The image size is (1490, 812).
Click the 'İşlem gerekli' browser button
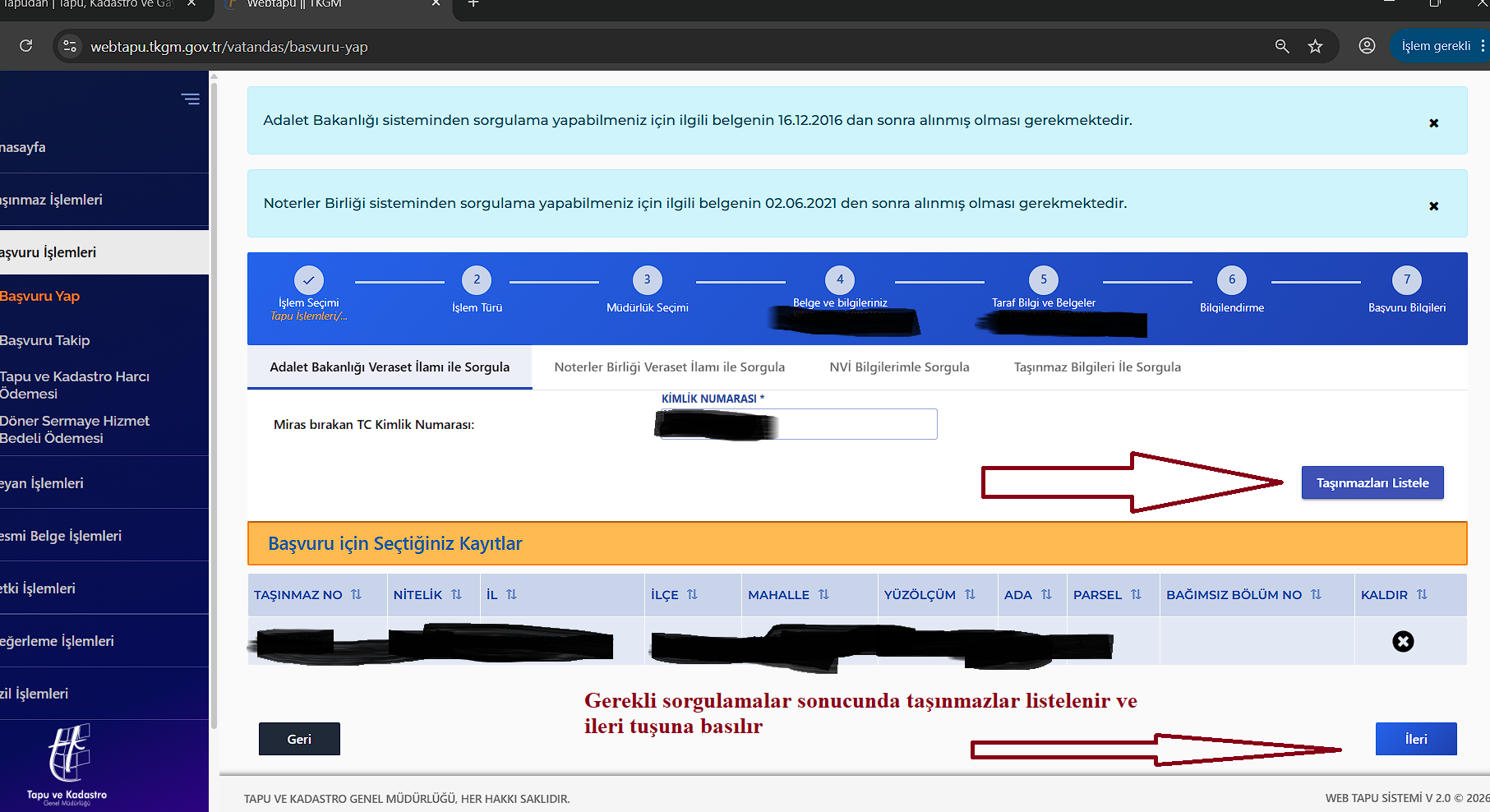tap(1436, 46)
